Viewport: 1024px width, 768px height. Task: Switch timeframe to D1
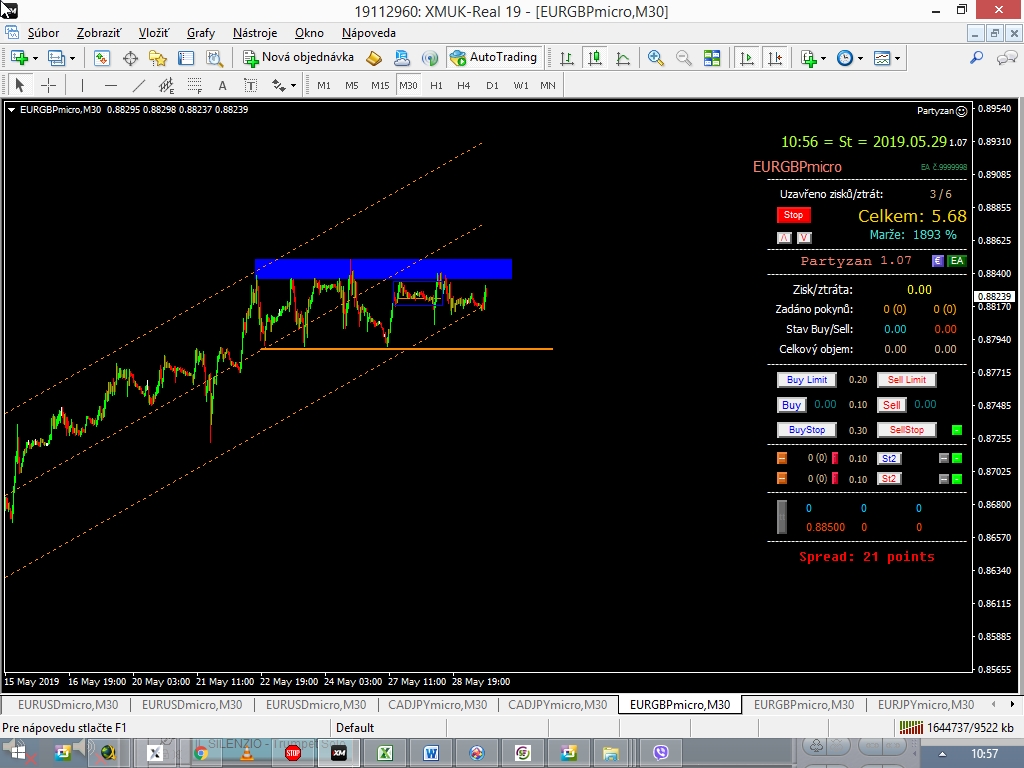click(x=492, y=85)
